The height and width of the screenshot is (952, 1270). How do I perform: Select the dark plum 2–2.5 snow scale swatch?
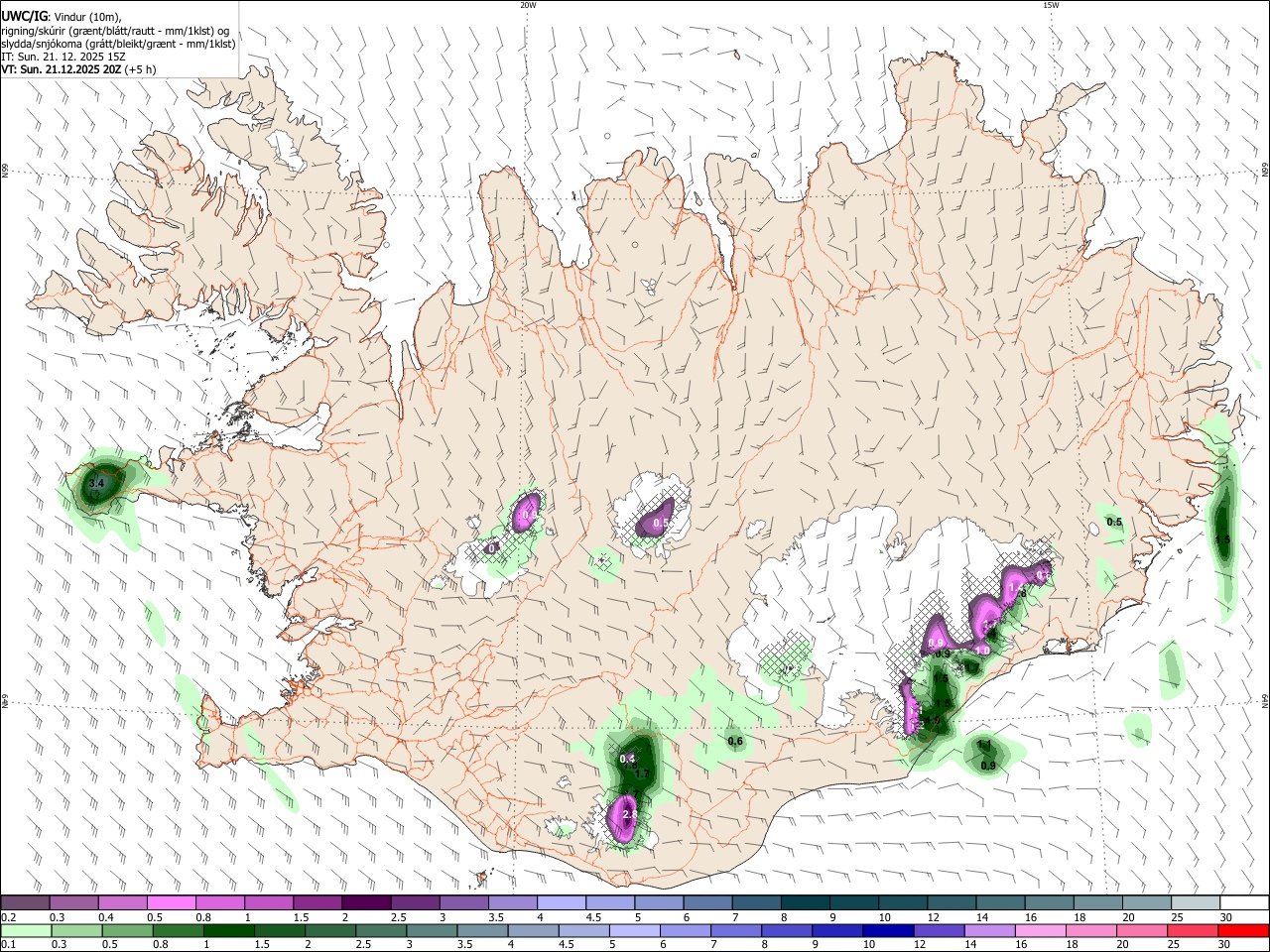click(x=366, y=903)
